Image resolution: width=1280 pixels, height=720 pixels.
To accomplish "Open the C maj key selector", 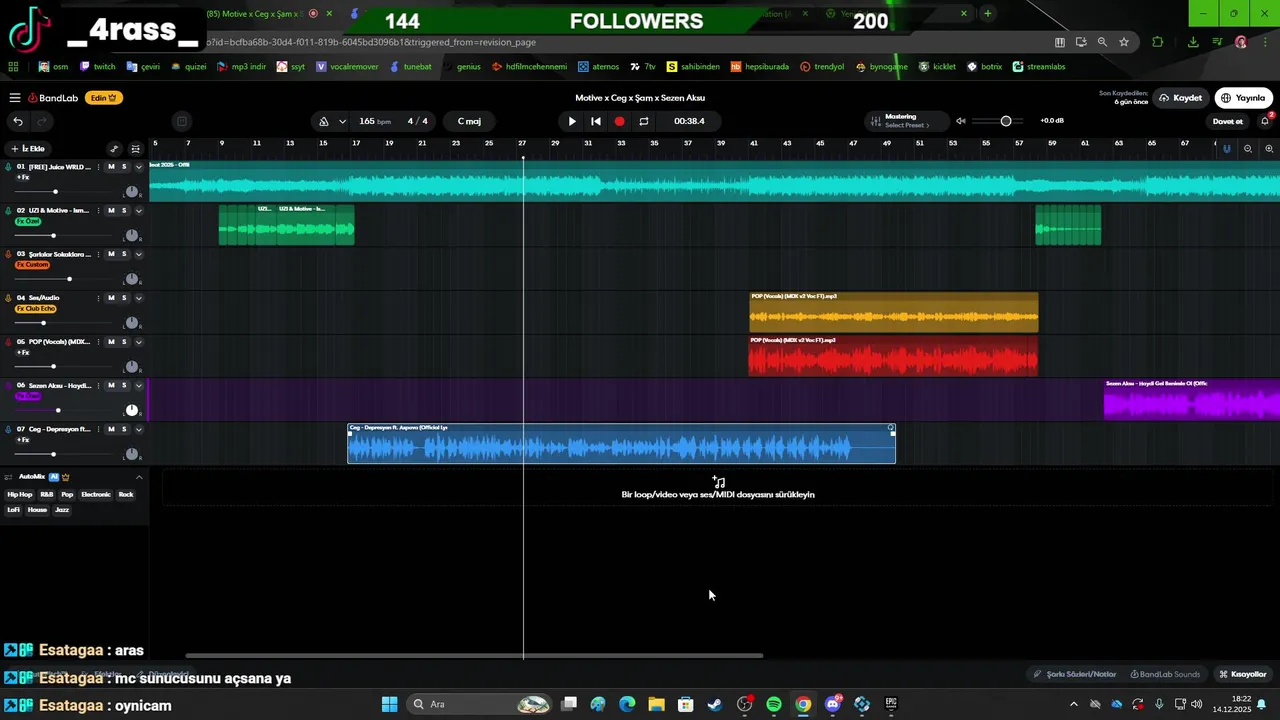I will coord(470,121).
